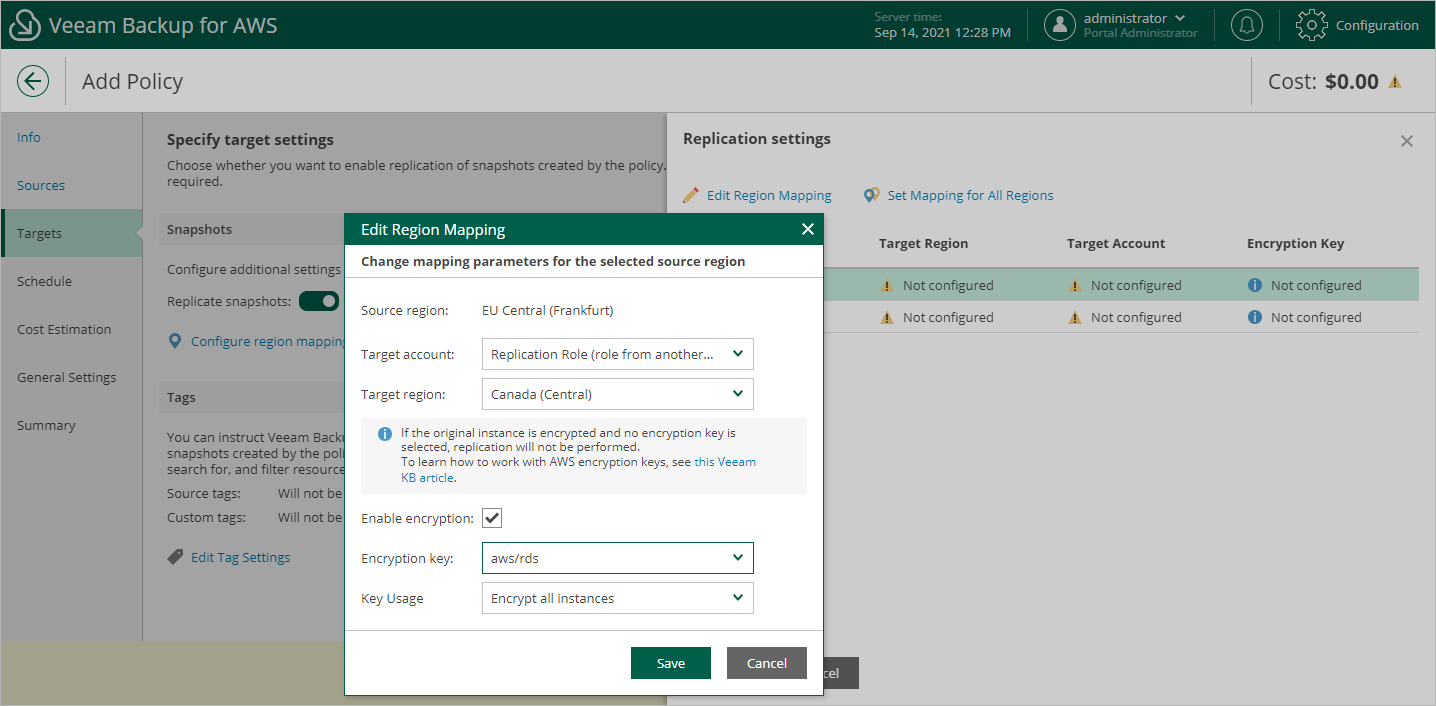Viewport: 1436px width, 706px height.
Task: Expand the administrator account menu chevron
Action: click(1181, 18)
